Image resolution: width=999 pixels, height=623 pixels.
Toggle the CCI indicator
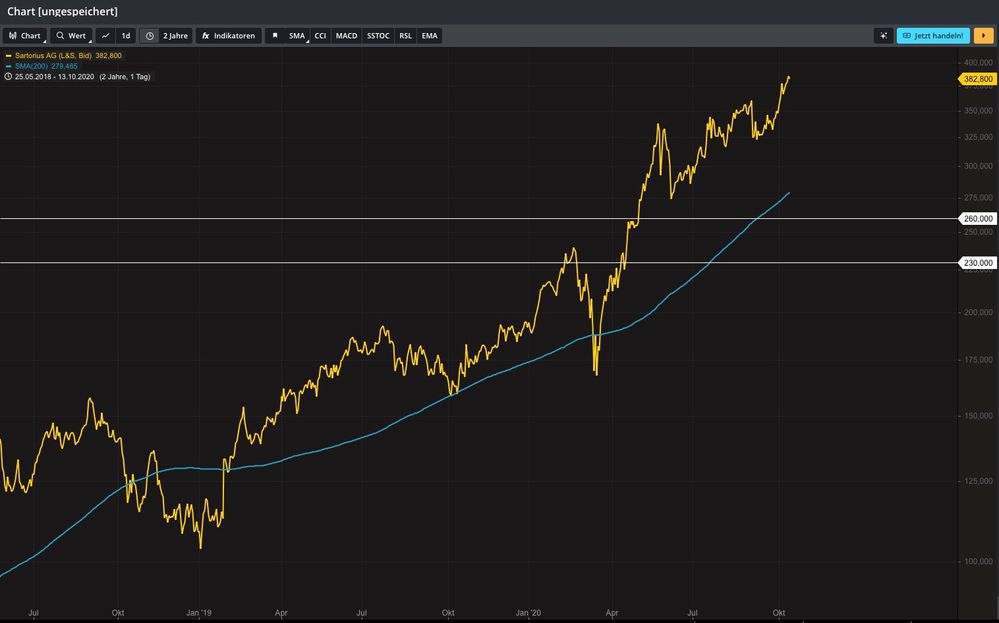[x=320, y=36]
